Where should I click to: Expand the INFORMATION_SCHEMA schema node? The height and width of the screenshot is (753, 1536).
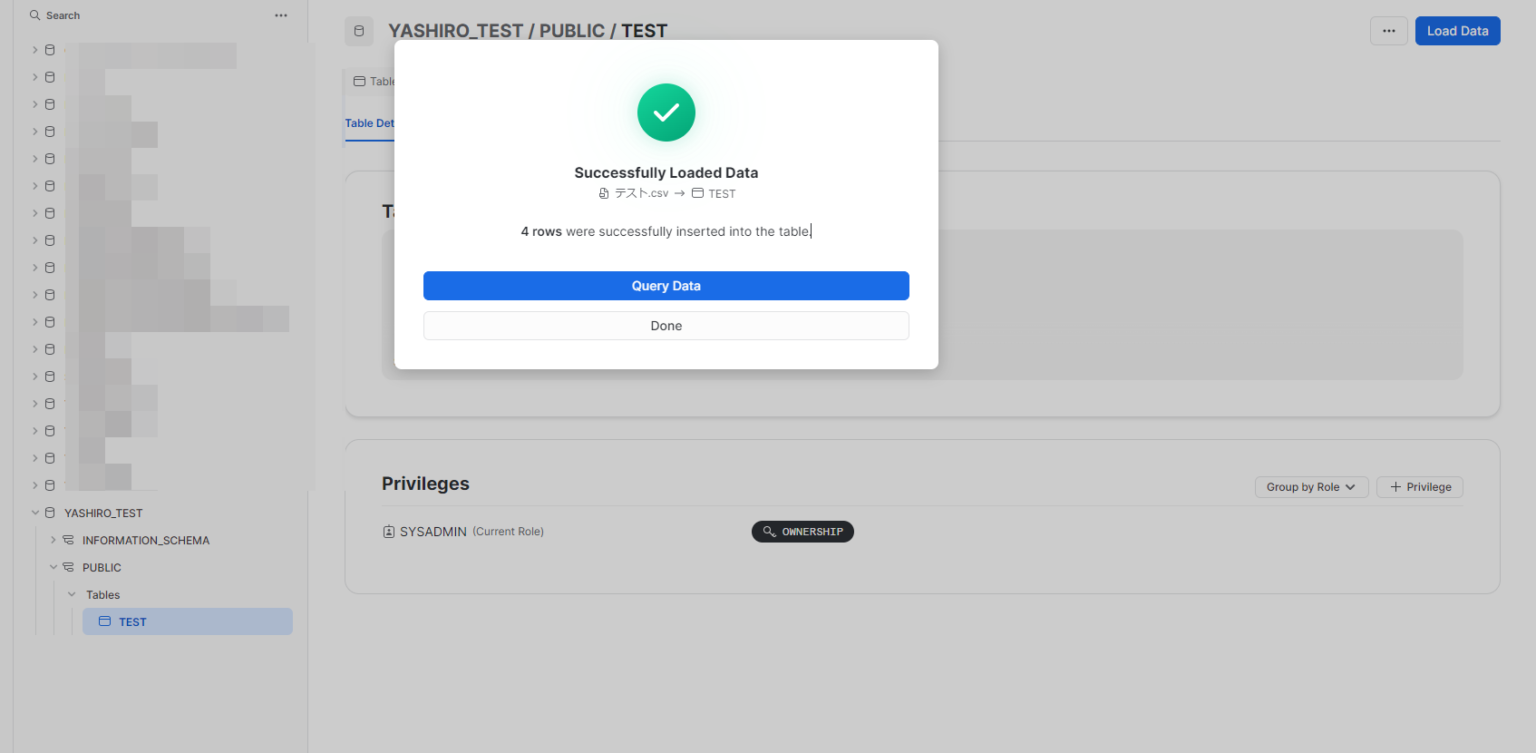(x=53, y=540)
